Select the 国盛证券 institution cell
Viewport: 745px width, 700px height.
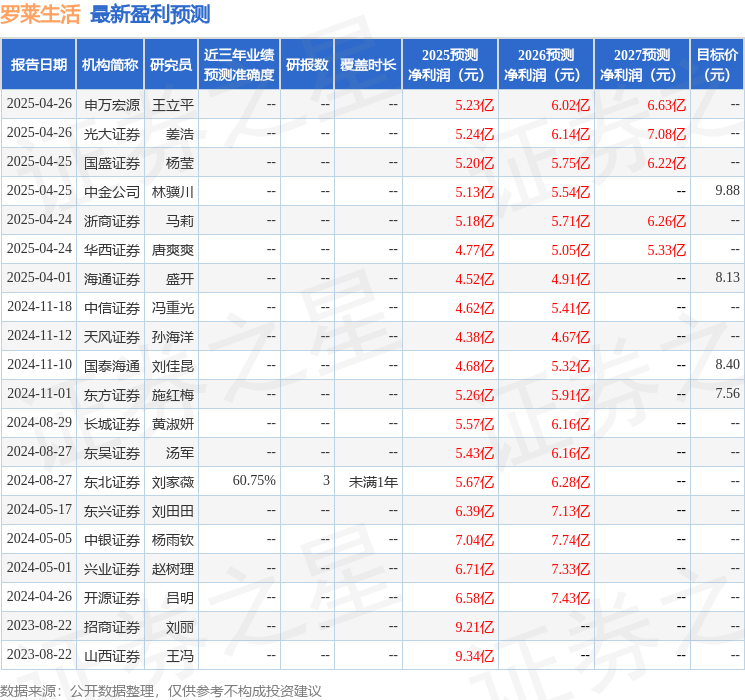click(x=112, y=163)
